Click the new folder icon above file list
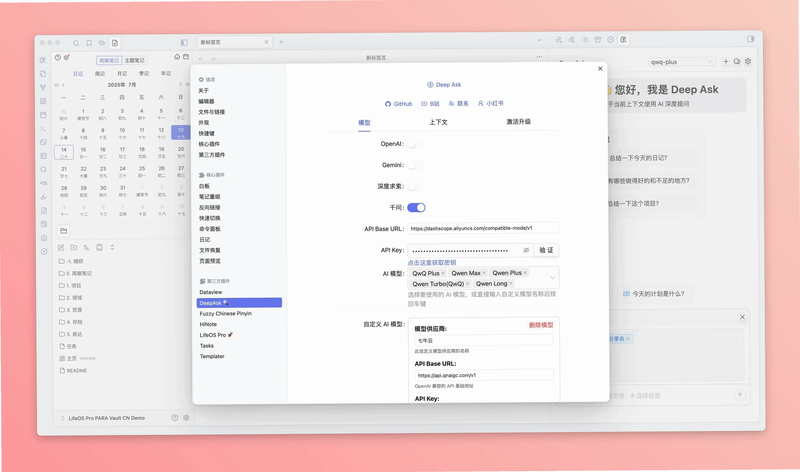 tap(73, 247)
